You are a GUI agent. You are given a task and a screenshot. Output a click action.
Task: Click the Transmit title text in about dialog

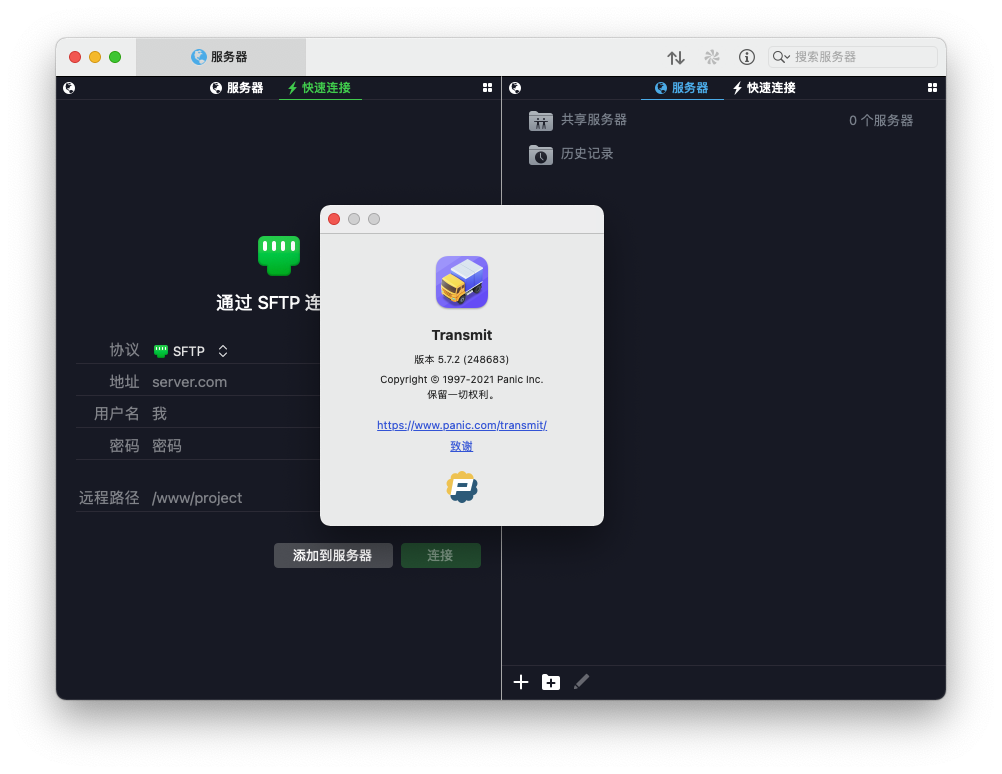(x=461, y=335)
